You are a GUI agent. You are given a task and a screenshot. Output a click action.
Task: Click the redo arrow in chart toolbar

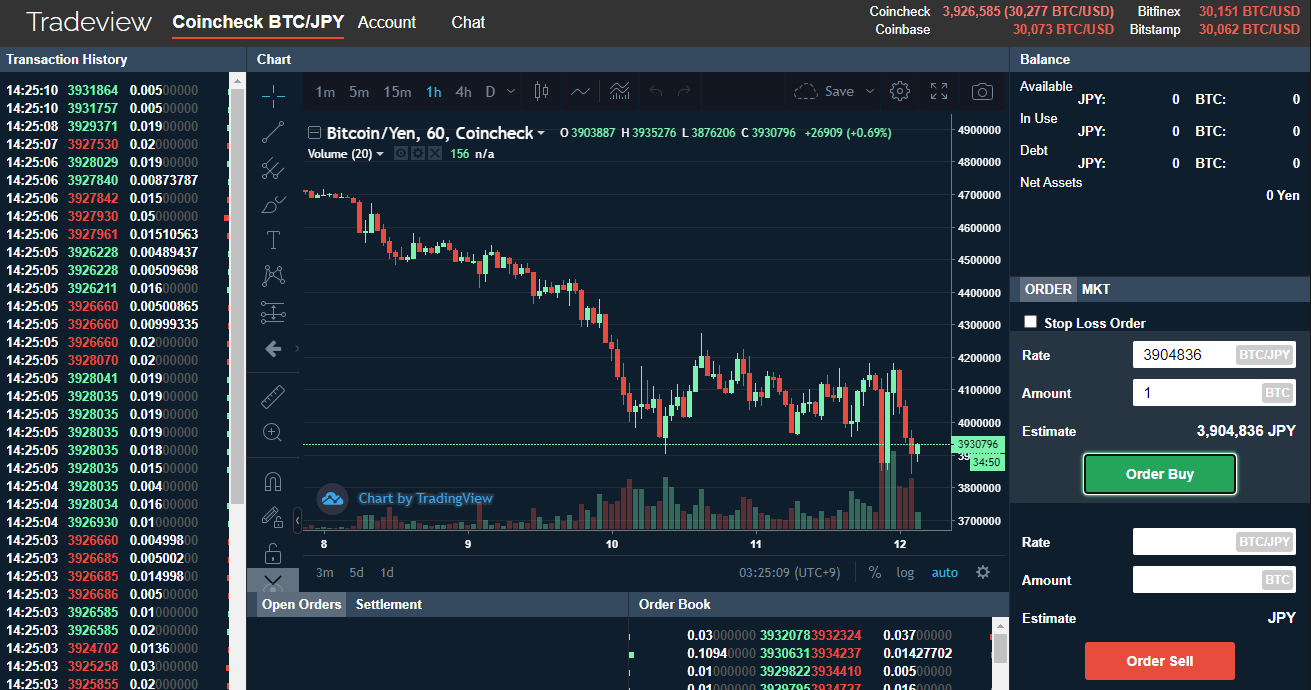685,91
